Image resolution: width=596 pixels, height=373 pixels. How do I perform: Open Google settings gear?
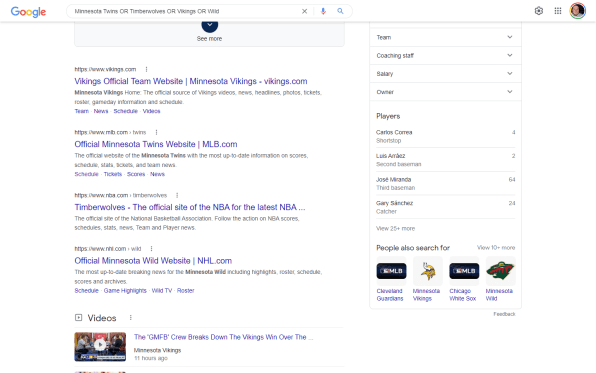539,11
